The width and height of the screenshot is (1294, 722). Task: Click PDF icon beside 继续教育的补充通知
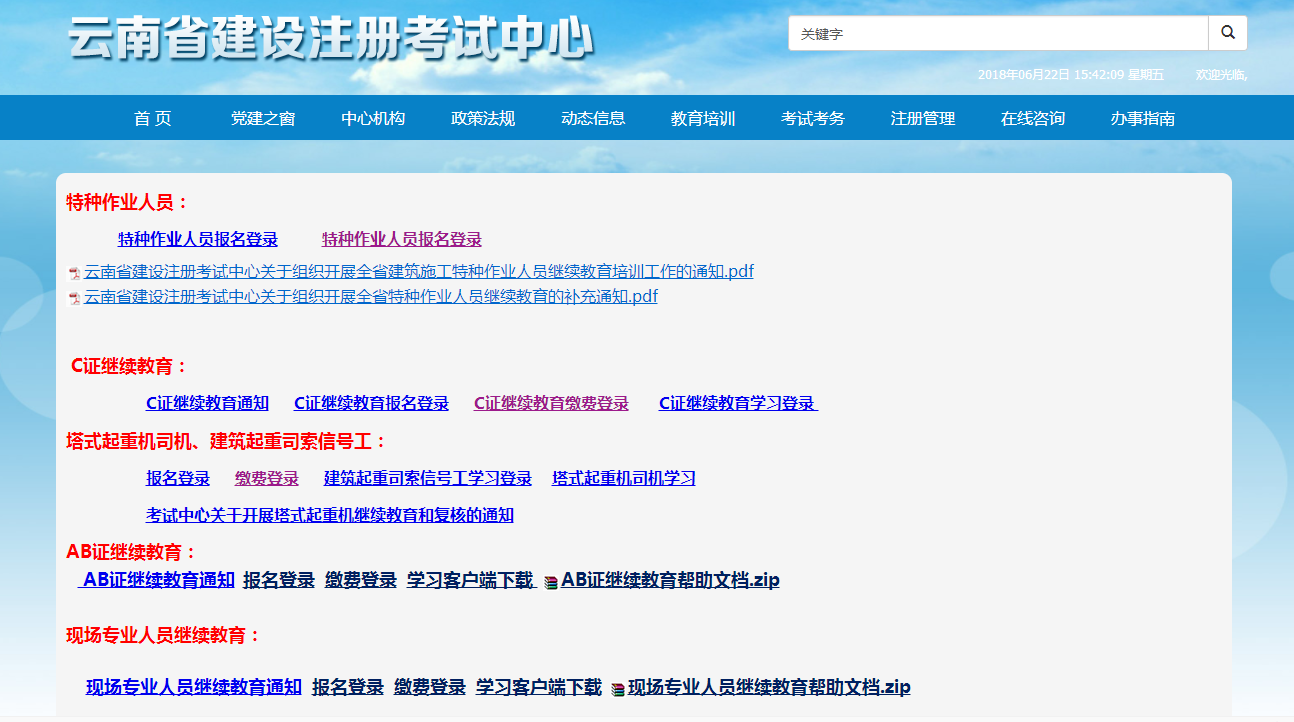point(74,298)
